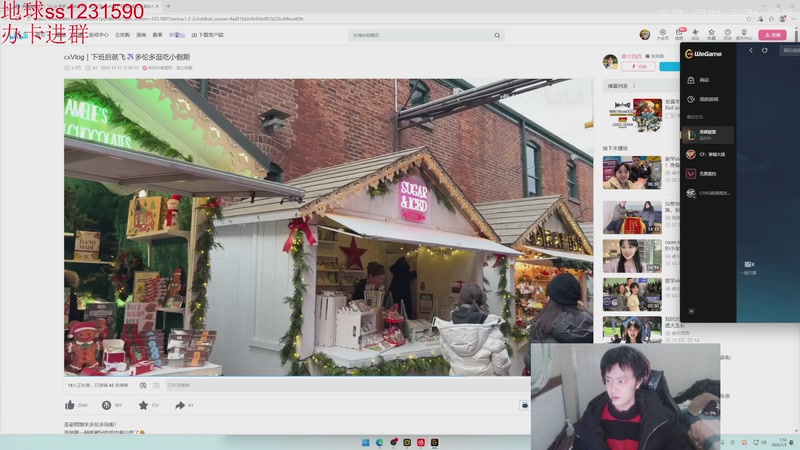This screenshot has height=450, width=800.
Task: Open recommended video thumbnail with 04:34 duration
Action: click(632, 256)
